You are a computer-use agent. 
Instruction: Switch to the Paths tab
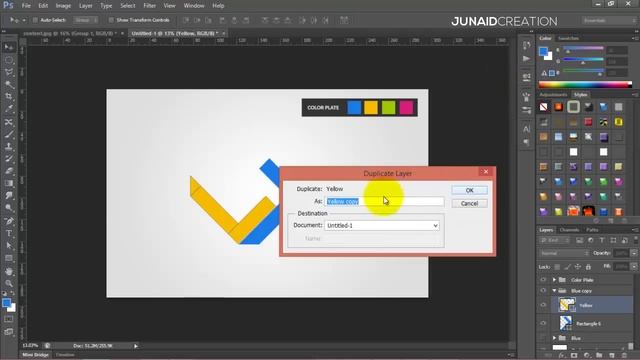(x=592, y=230)
